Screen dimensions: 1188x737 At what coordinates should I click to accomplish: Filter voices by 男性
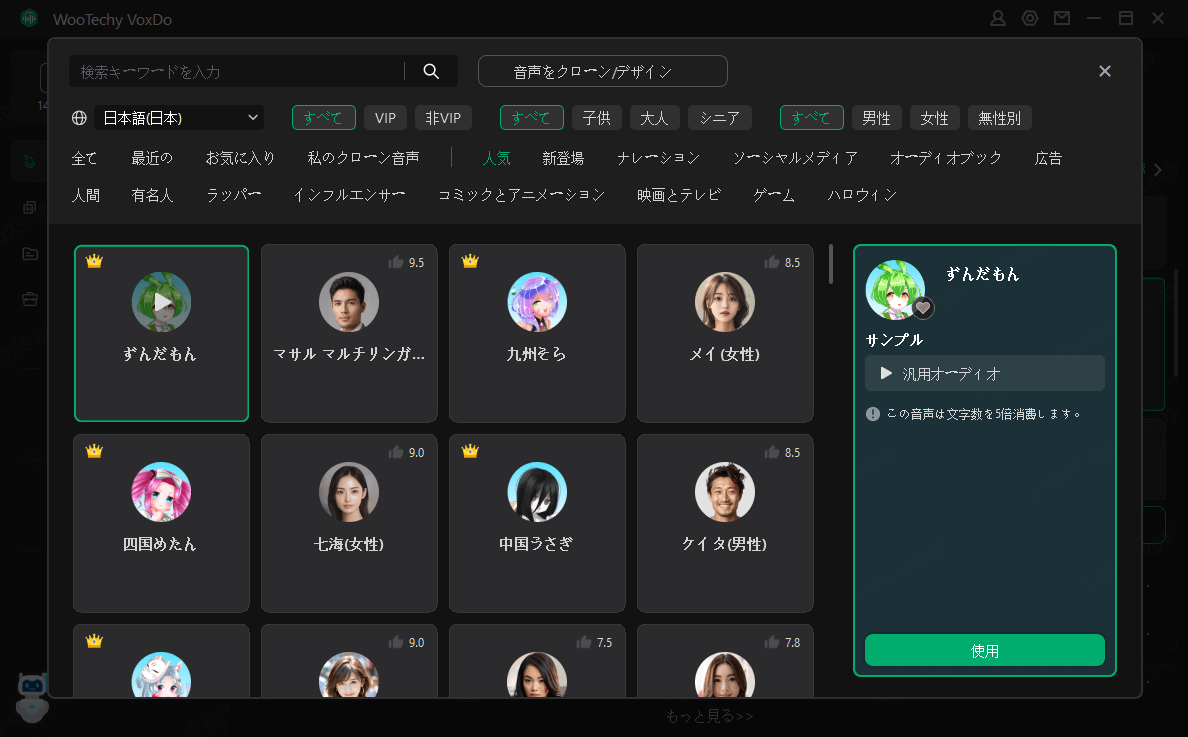point(876,118)
